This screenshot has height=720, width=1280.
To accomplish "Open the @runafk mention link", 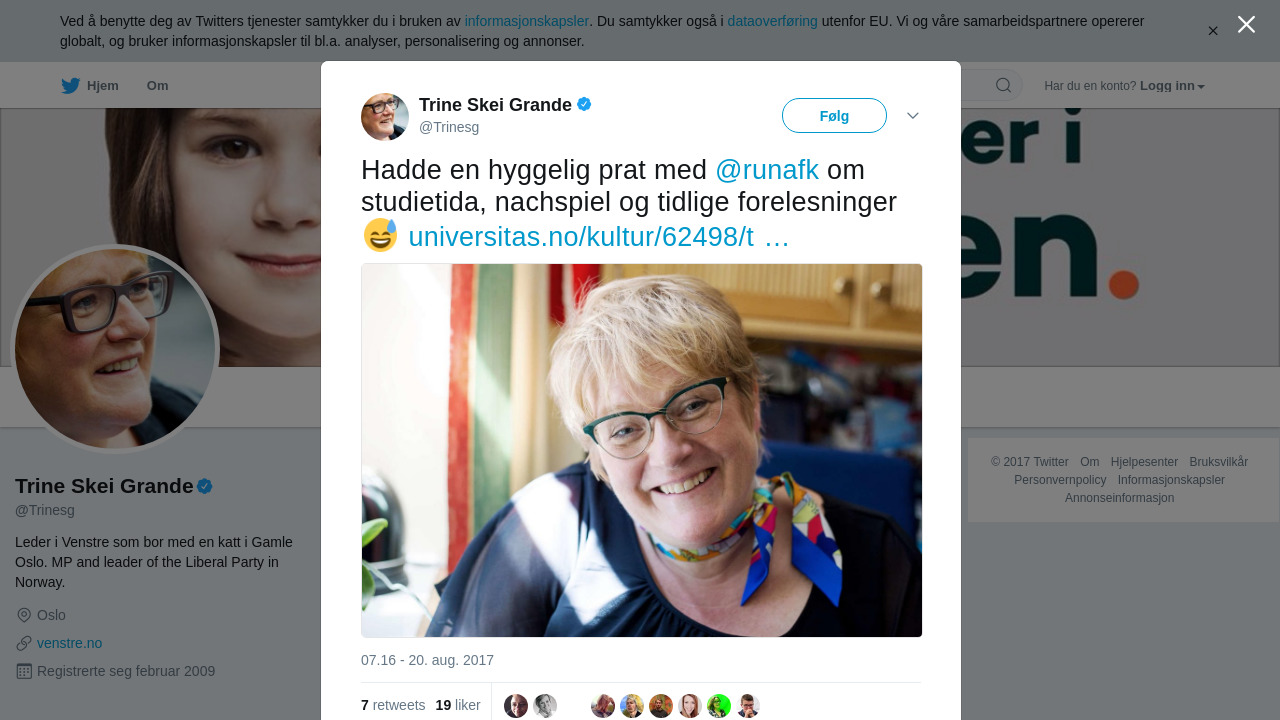I will (767, 170).
